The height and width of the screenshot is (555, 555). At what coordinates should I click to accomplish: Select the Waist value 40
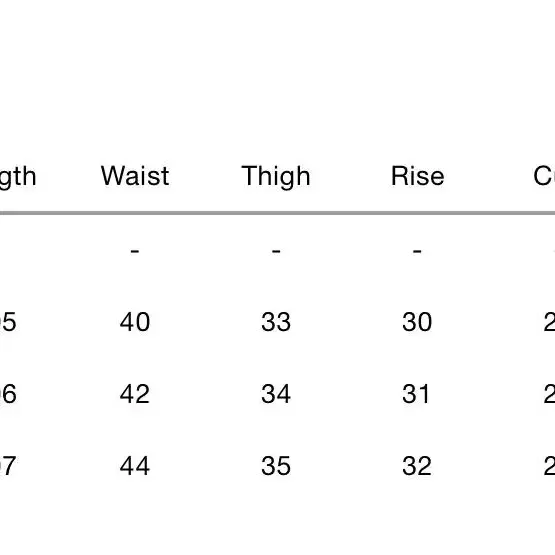point(135,322)
